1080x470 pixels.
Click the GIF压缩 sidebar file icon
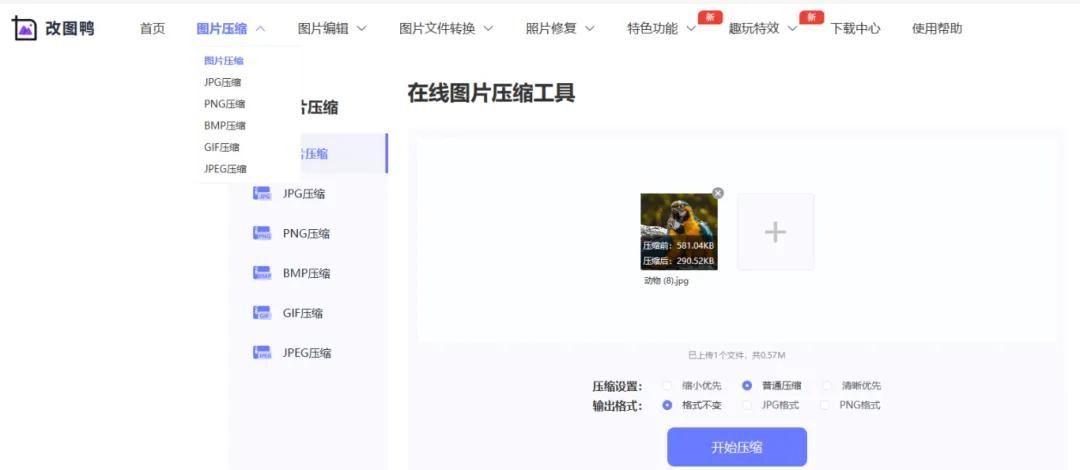tap(262, 313)
